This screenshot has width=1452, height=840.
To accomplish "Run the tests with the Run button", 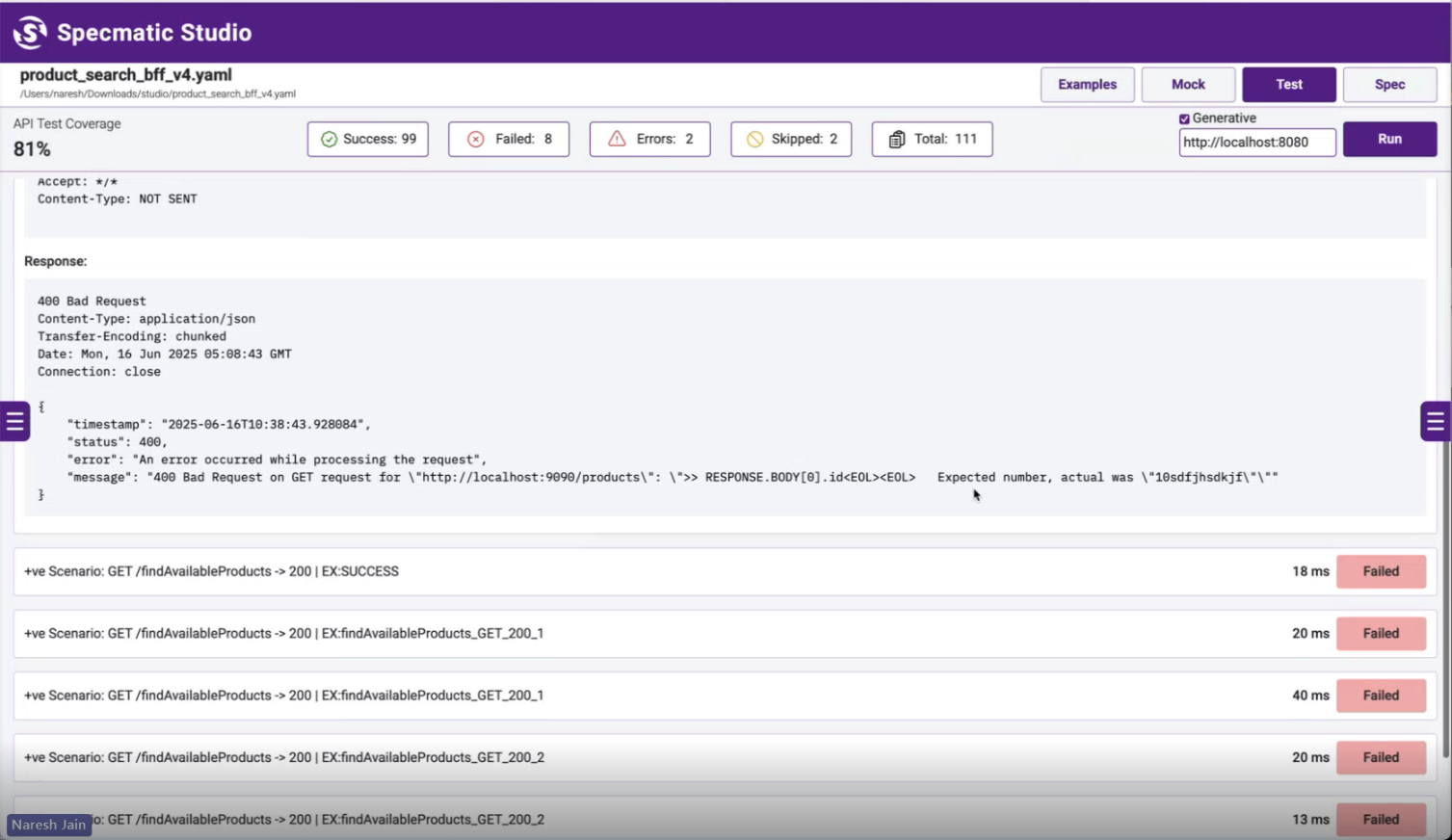I will click(x=1389, y=139).
